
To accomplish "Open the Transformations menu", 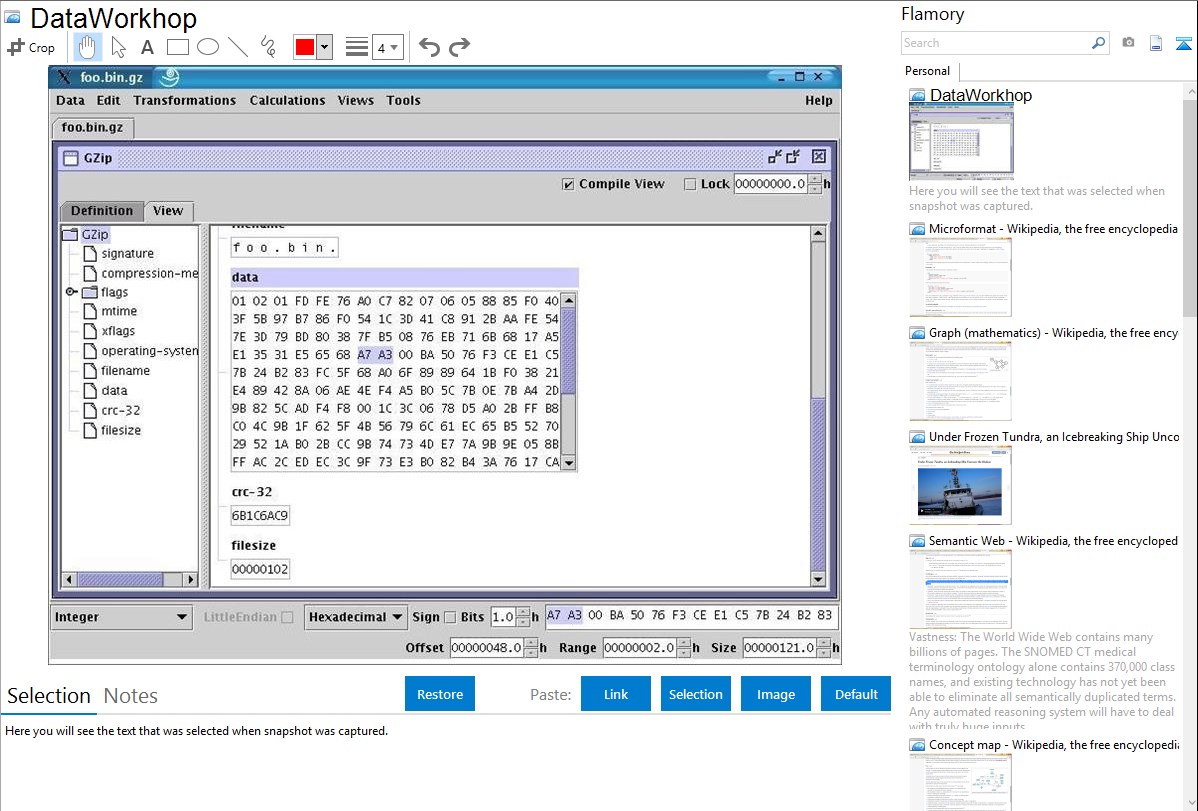I will [x=184, y=100].
